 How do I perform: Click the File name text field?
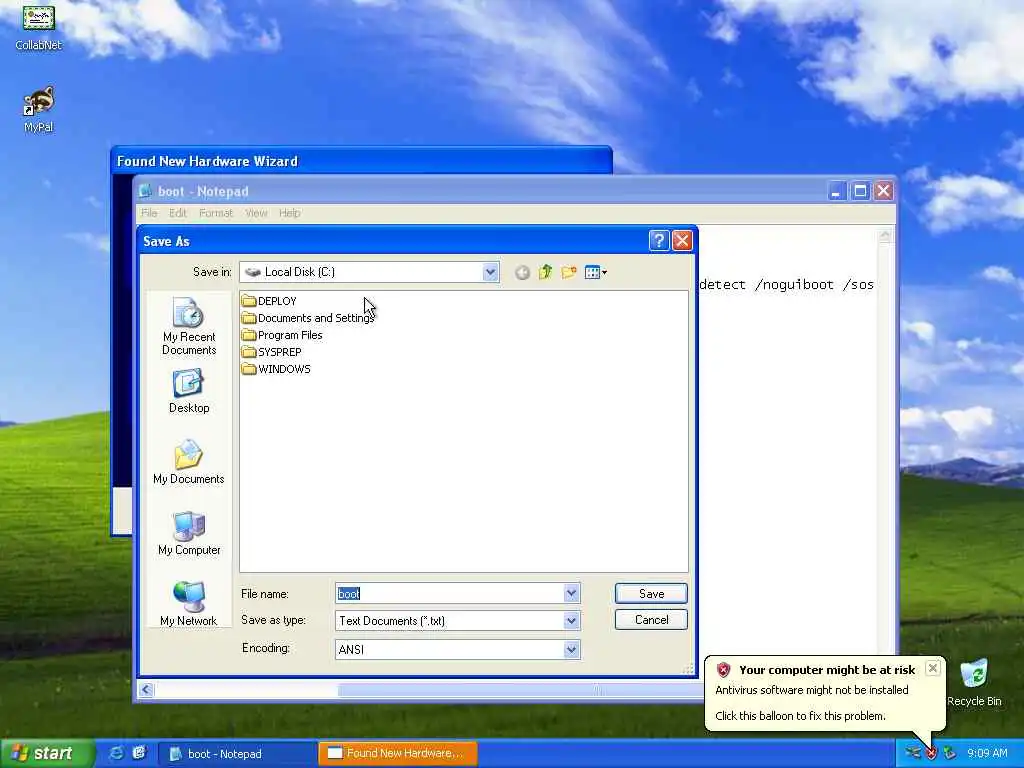coord(449,593)
